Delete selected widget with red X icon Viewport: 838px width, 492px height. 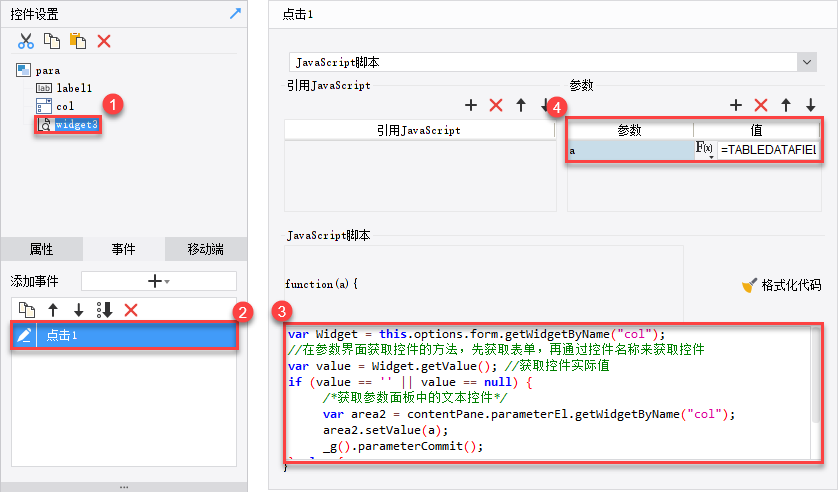pyautogui.click(x=104, y=41)
